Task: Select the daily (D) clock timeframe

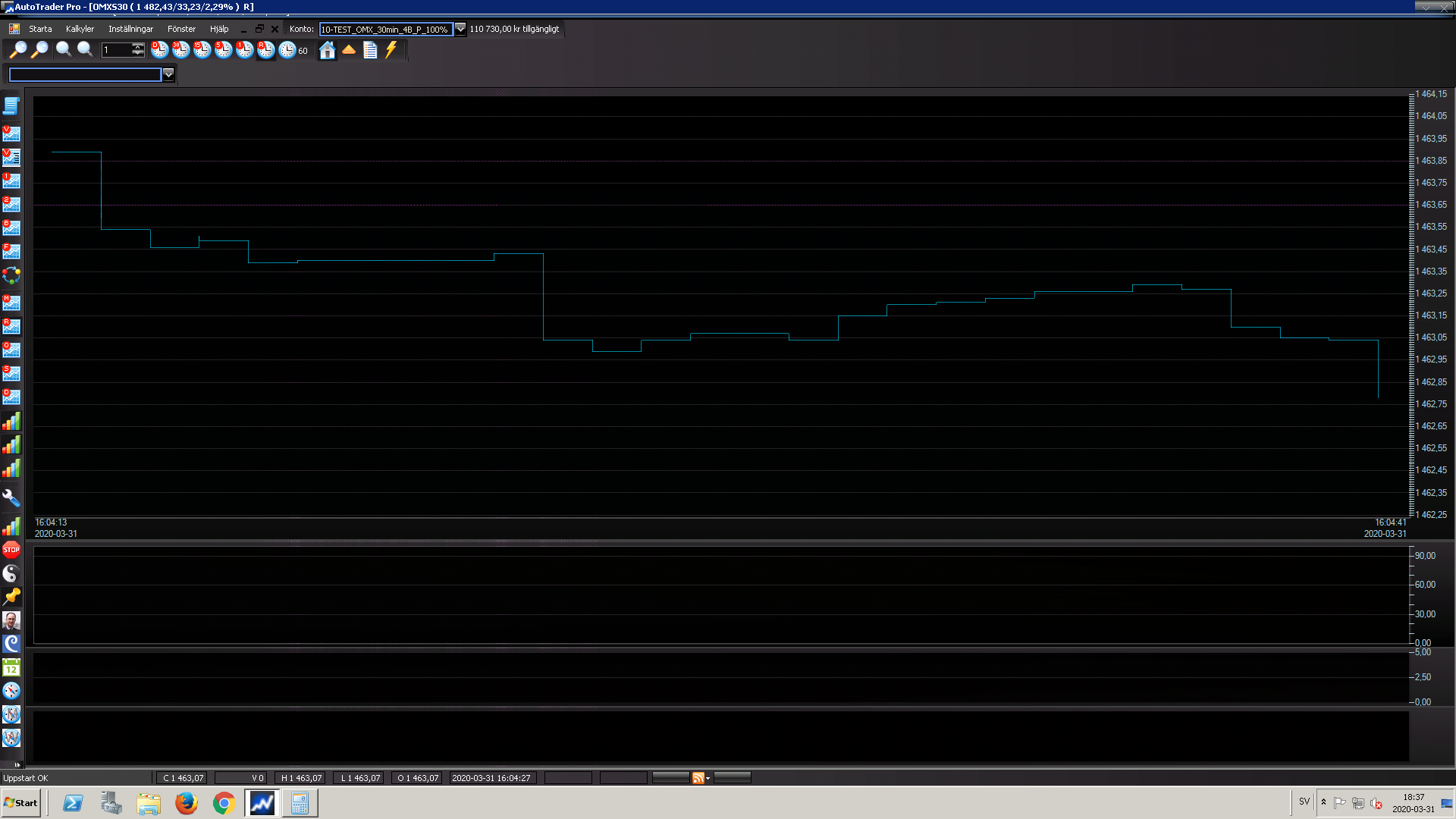Action: click(x=159, y=50)
